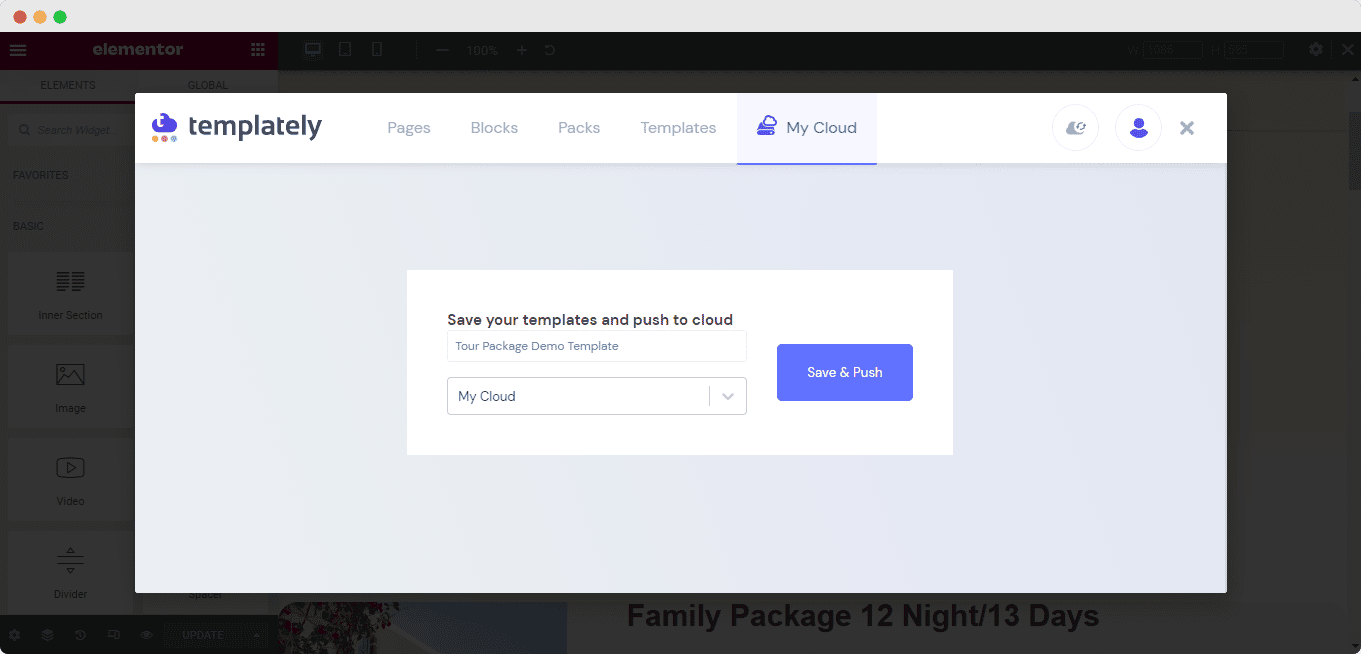1361x654 pixels.
Task: Zoom out with the minus icon
Action: coord(442,50)
